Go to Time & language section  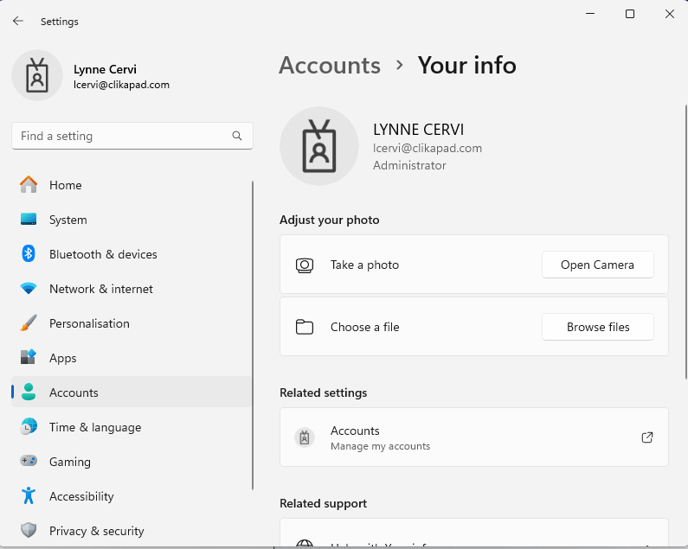click(x=95, y=427)
